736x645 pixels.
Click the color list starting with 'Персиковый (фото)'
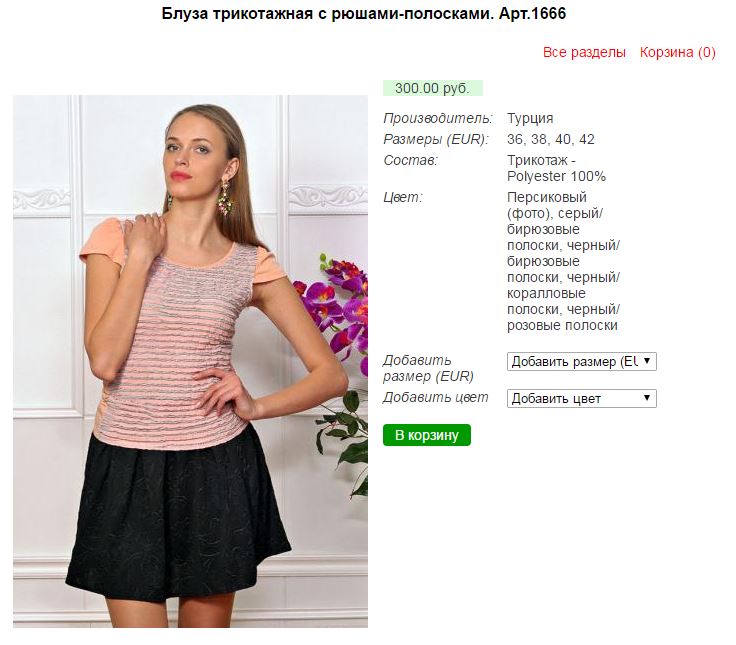(x=563, y=261)
